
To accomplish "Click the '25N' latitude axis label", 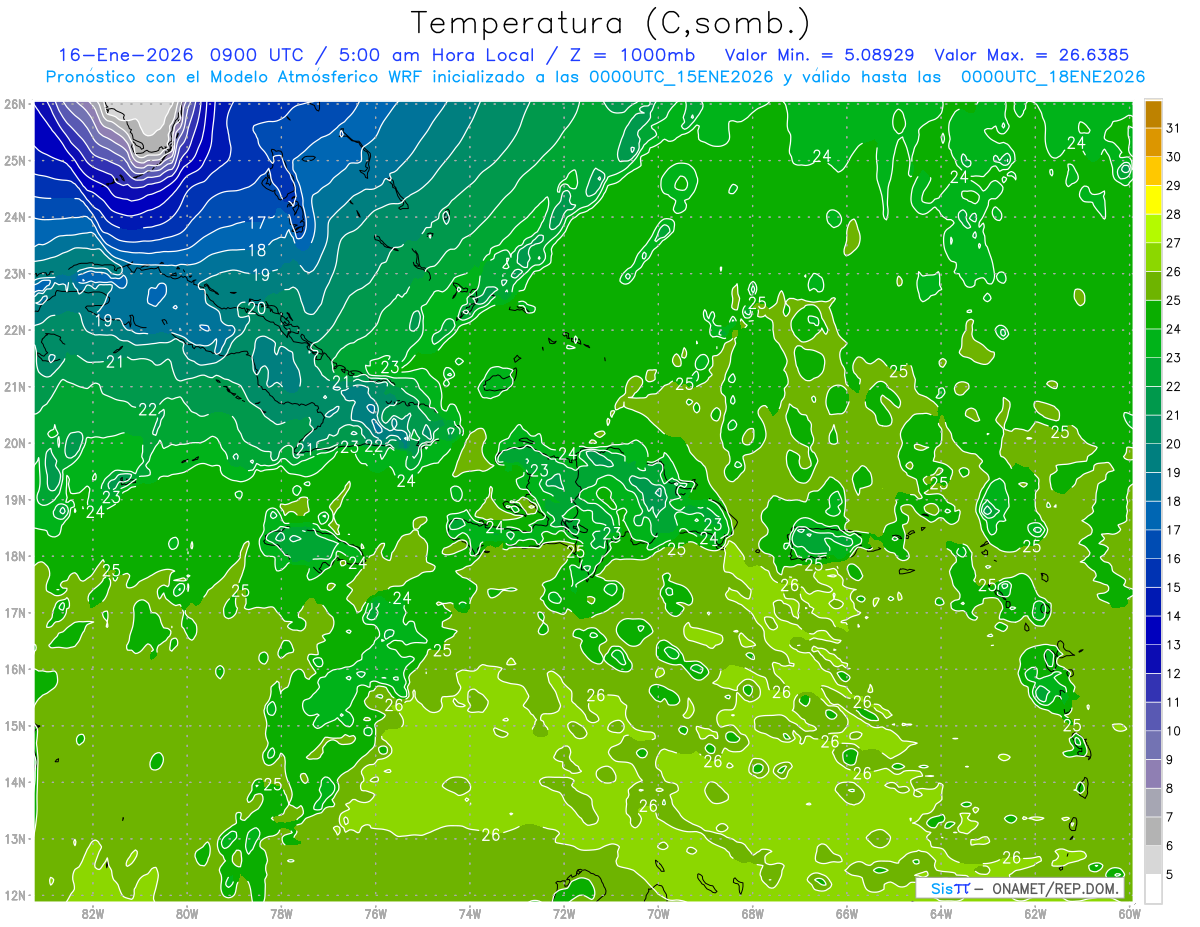I will point(14,160).
